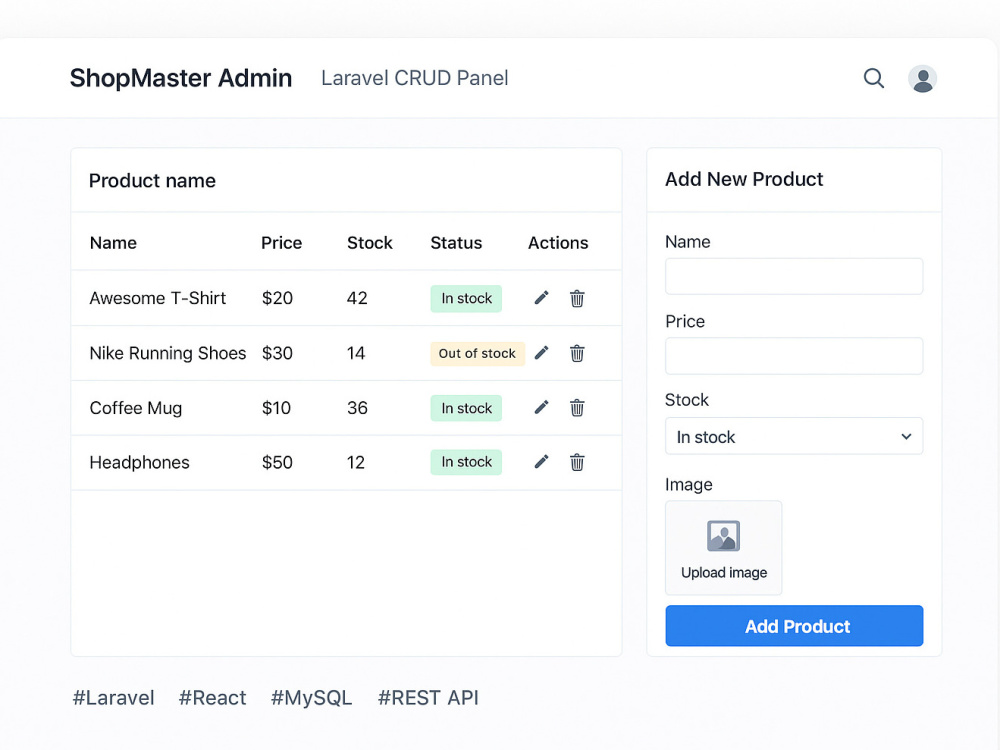Click the $30 price cell
Viewport: 1000px width, 750px height.
coord(277,353)
